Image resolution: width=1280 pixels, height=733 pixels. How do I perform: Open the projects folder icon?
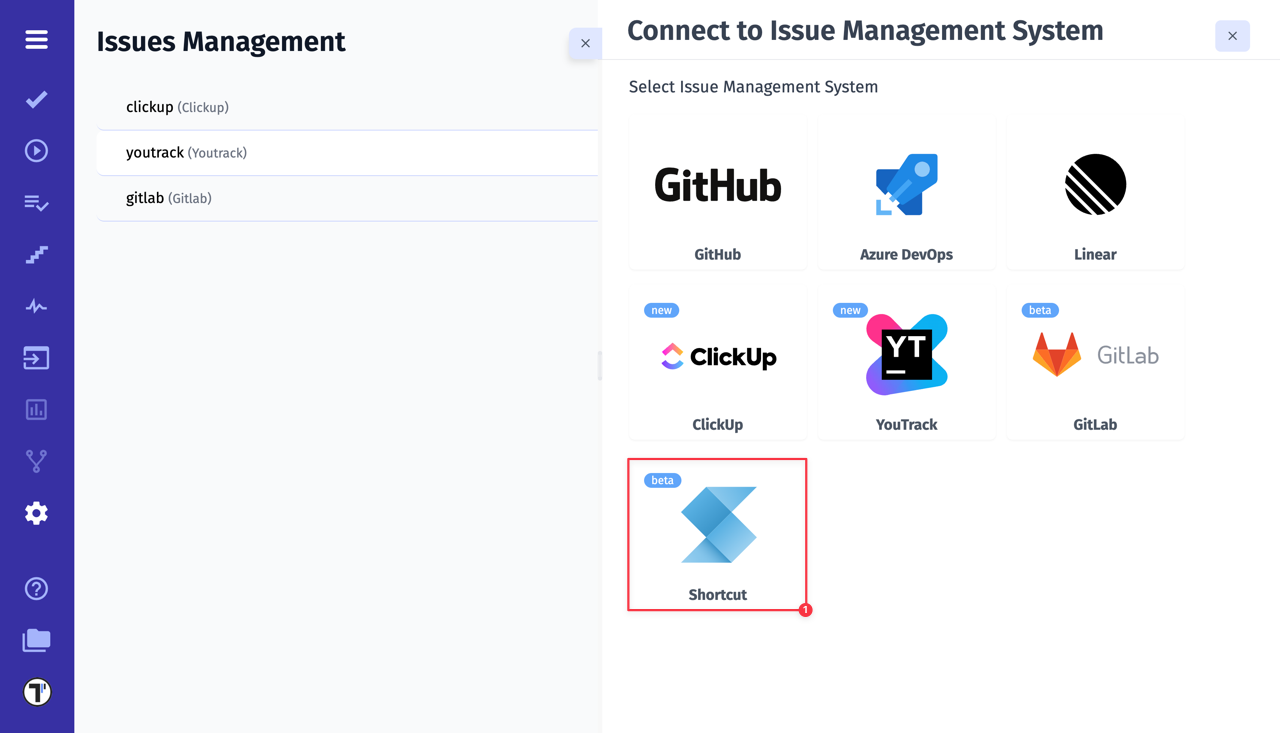36,640
